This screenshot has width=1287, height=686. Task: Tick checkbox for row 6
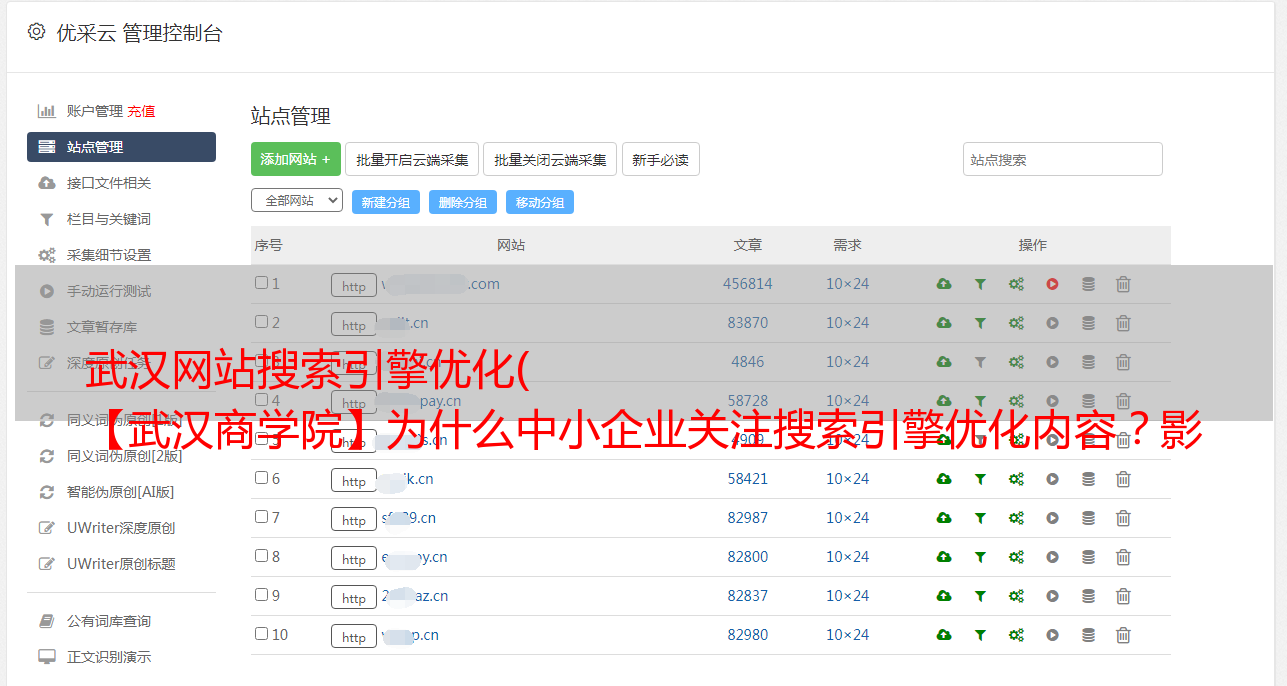261,478
